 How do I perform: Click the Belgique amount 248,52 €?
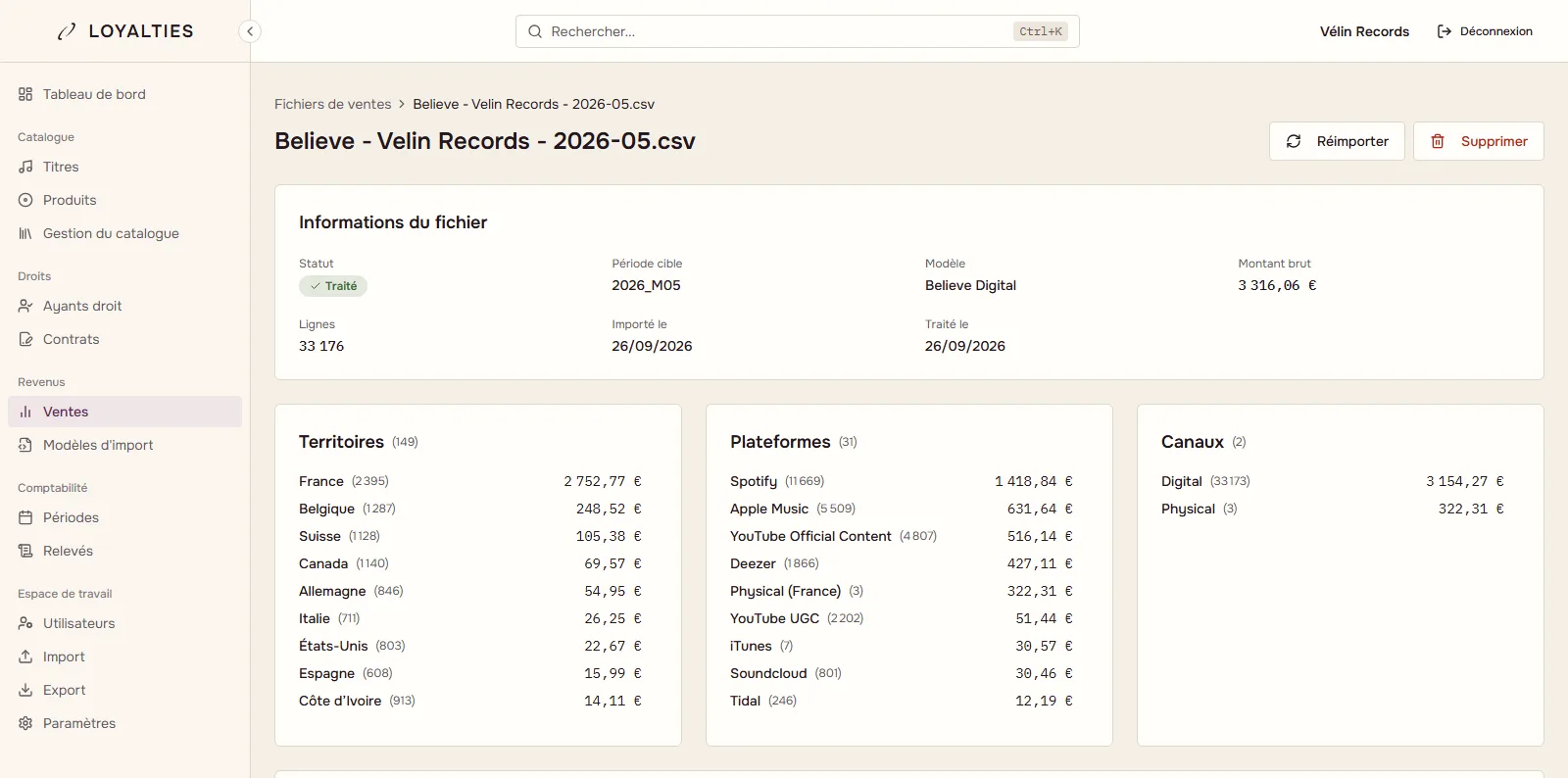(609, 509)
